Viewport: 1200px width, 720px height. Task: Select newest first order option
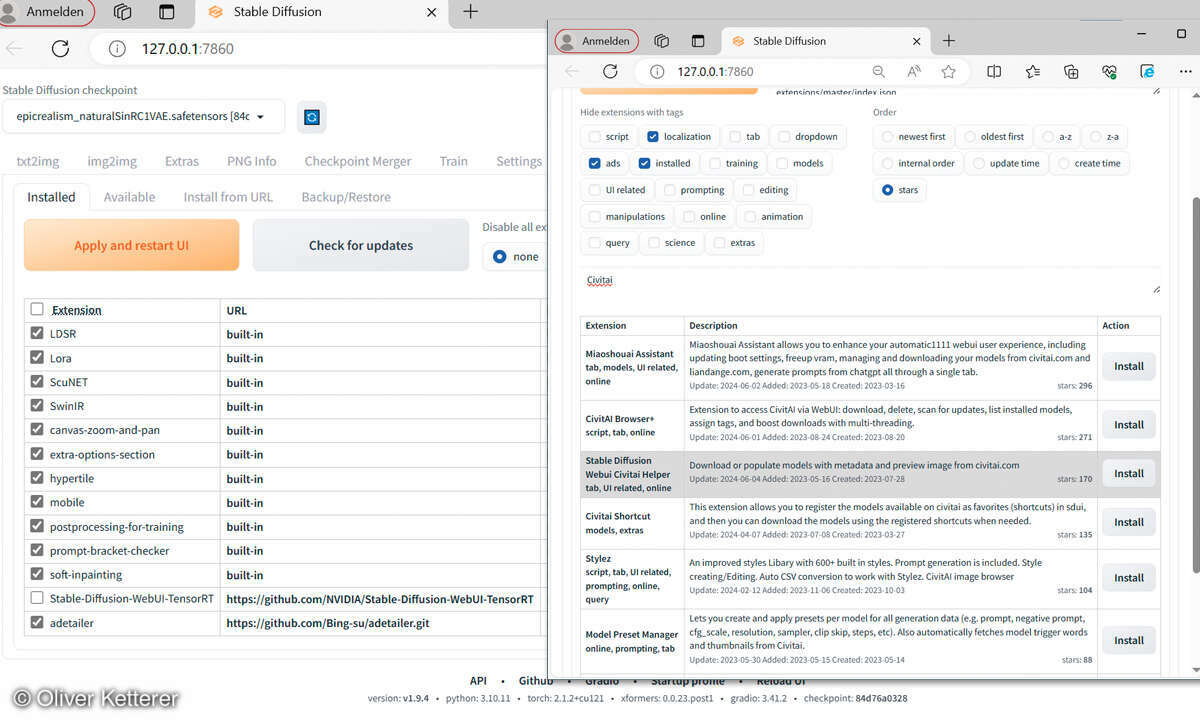(887, 137)
